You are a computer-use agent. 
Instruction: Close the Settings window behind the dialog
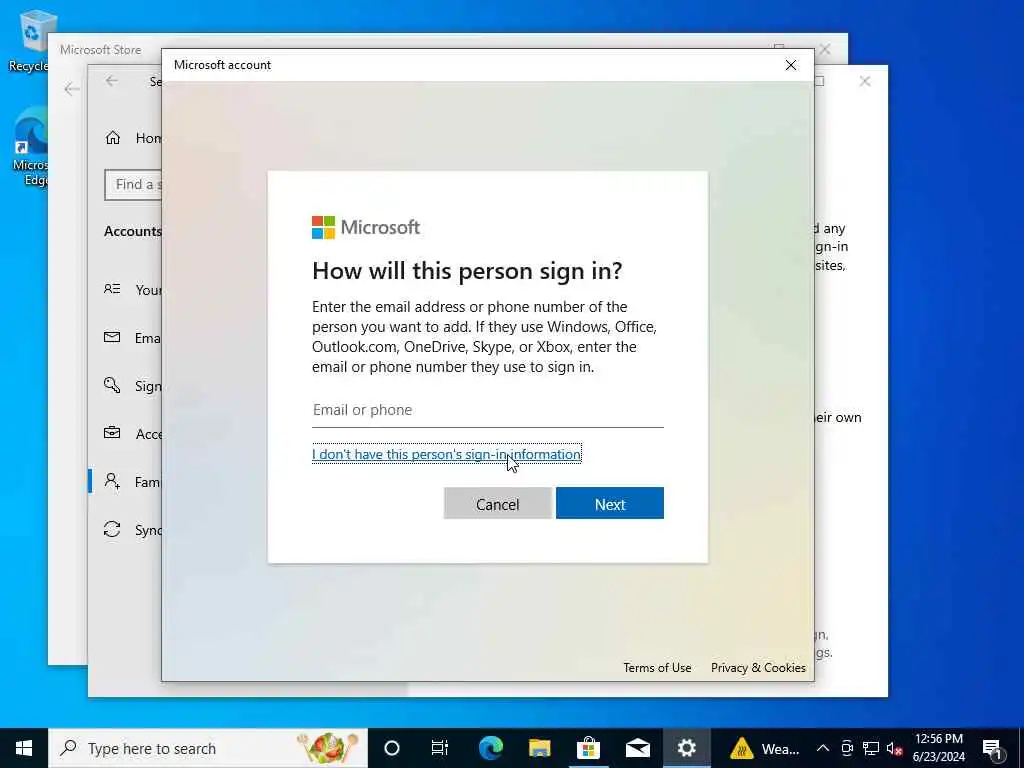tap(865, 81)
